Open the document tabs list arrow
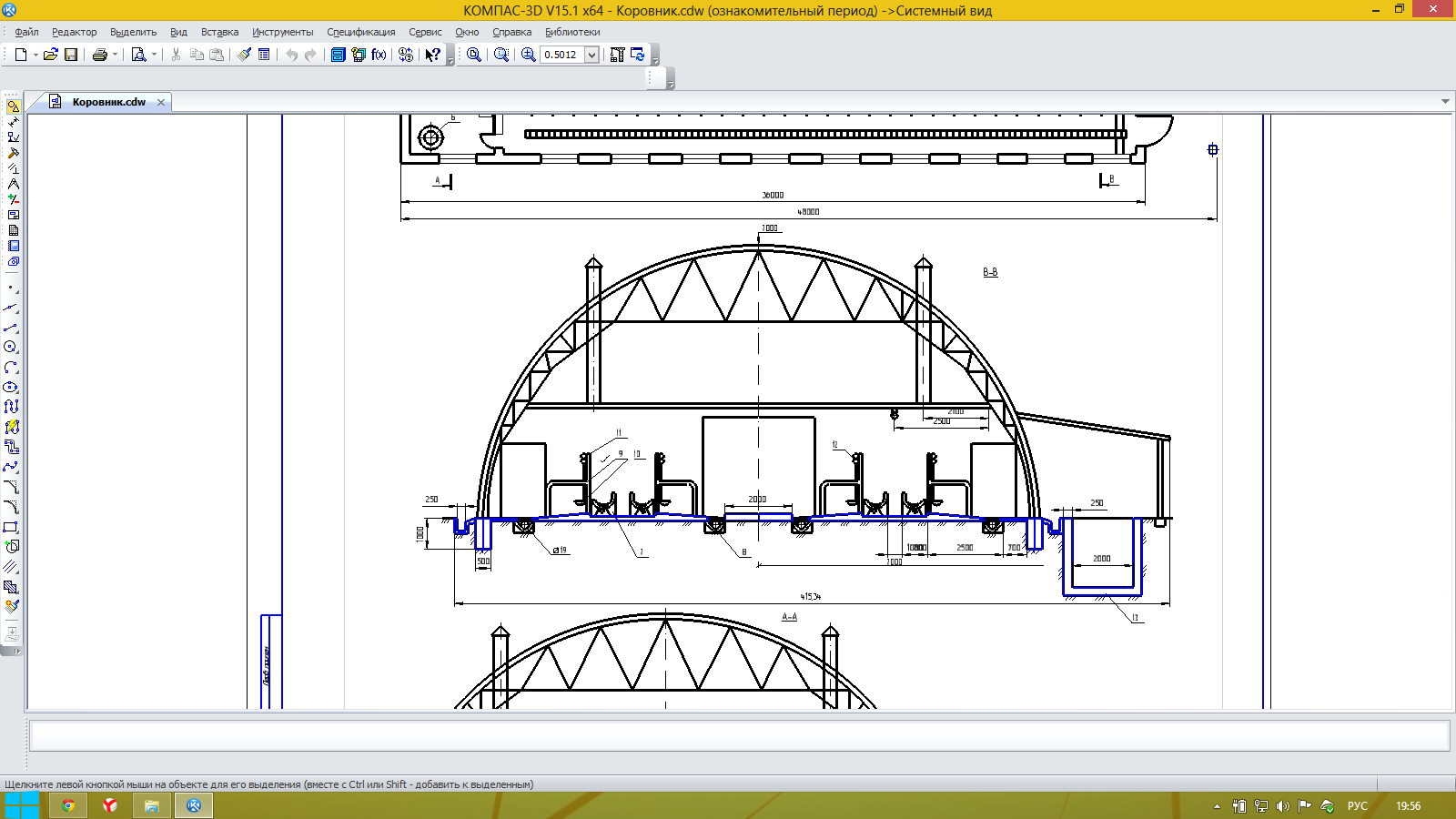1456x819 pixels. pos(1445,102)
